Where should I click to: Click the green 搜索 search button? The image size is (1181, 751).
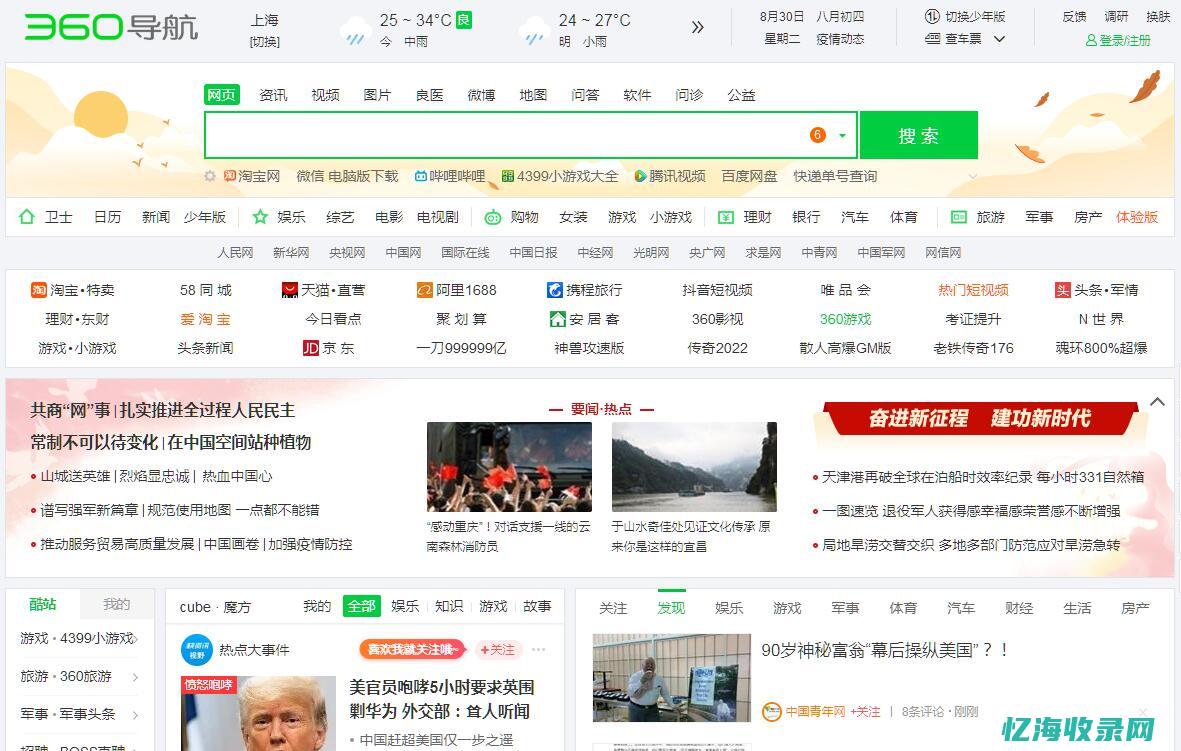918,134
